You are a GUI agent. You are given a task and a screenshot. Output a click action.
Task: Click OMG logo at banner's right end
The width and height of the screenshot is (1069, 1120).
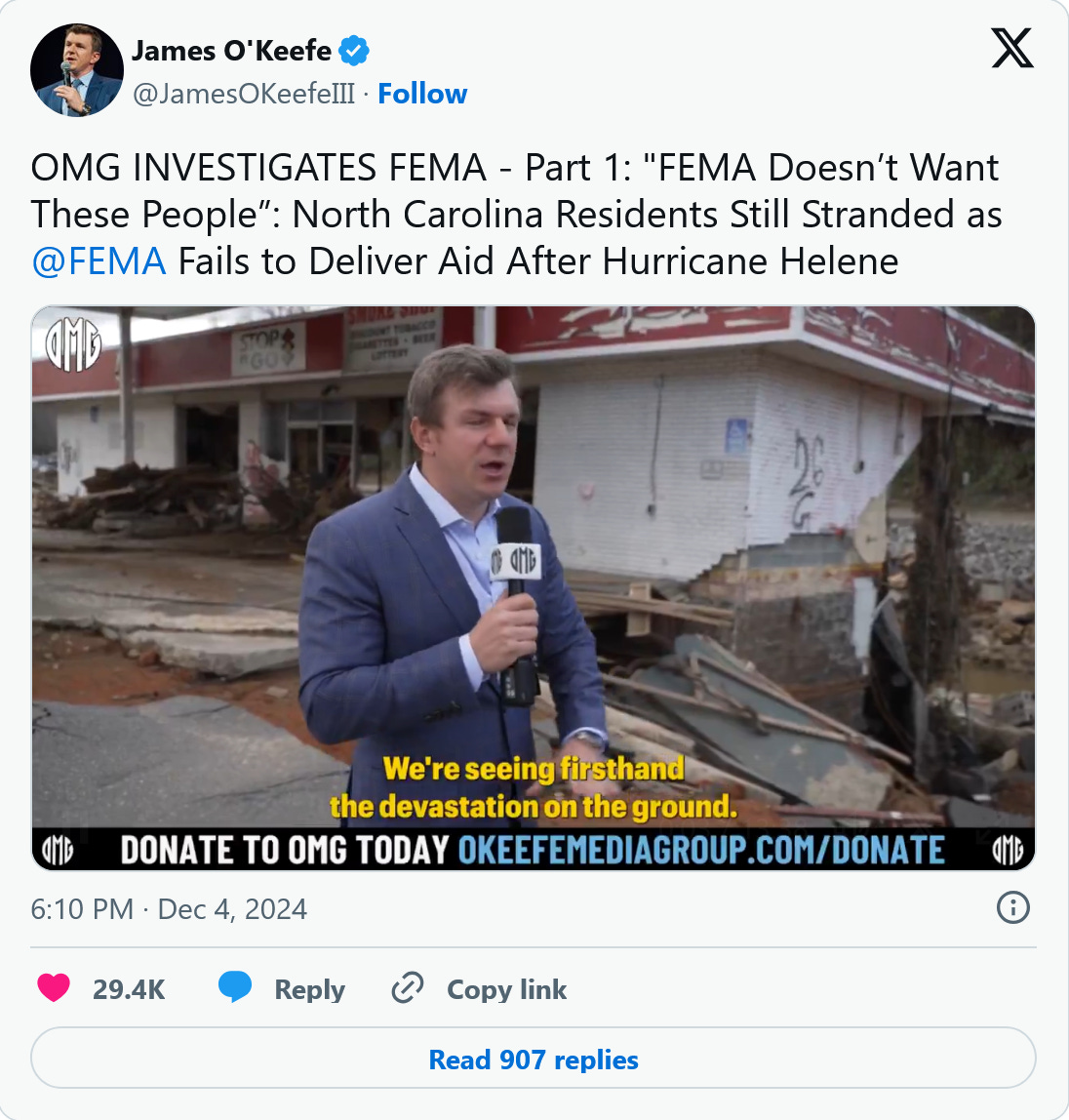(1008, 850)
